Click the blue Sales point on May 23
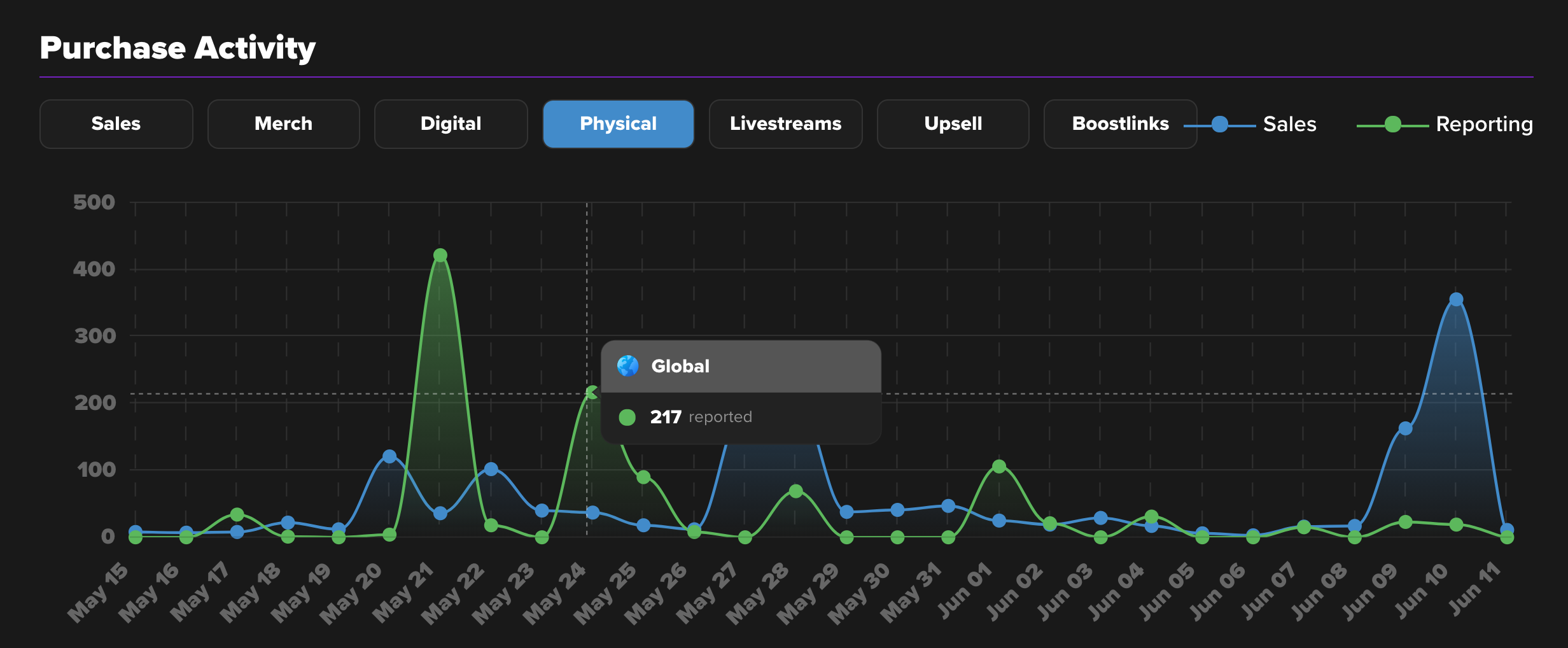The width and height of the screenshot is (1568, 648). coord(542,511)
